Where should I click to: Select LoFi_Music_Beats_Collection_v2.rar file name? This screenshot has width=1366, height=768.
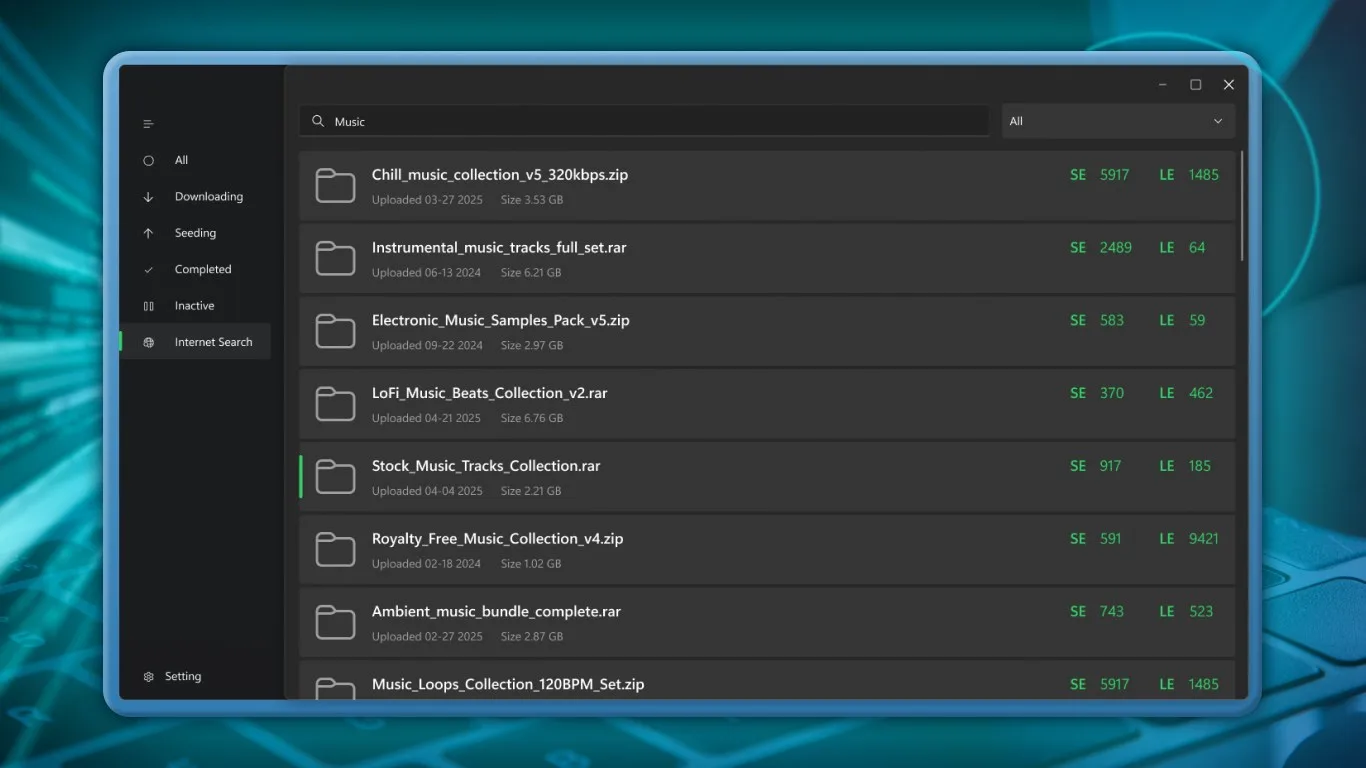[490, 394]
